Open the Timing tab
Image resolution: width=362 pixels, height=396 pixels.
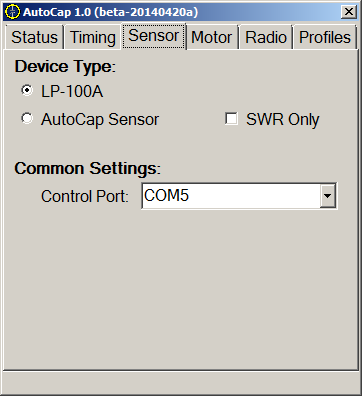click(93, 37)
